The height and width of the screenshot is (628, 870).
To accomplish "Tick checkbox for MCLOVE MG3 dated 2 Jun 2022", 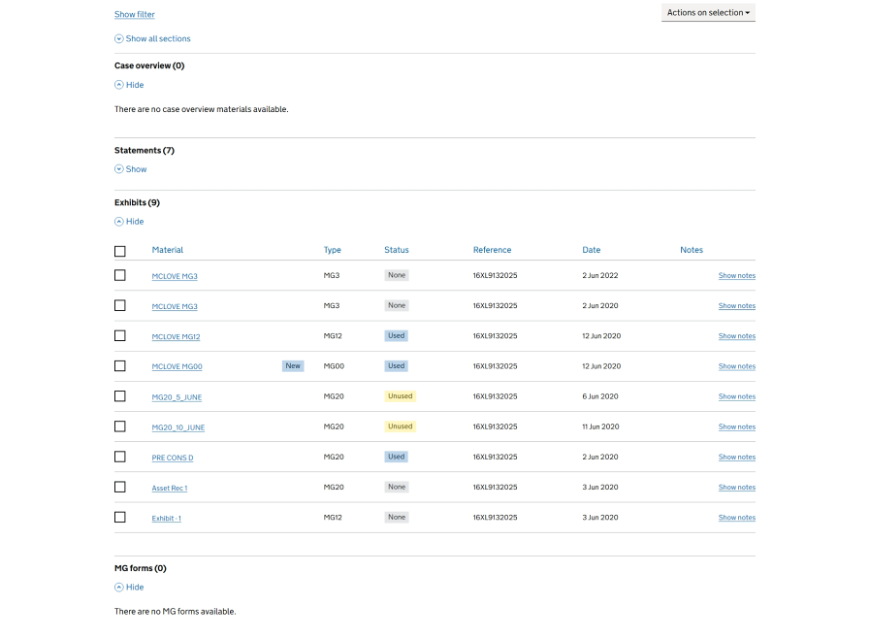I will tap(120, 275).
